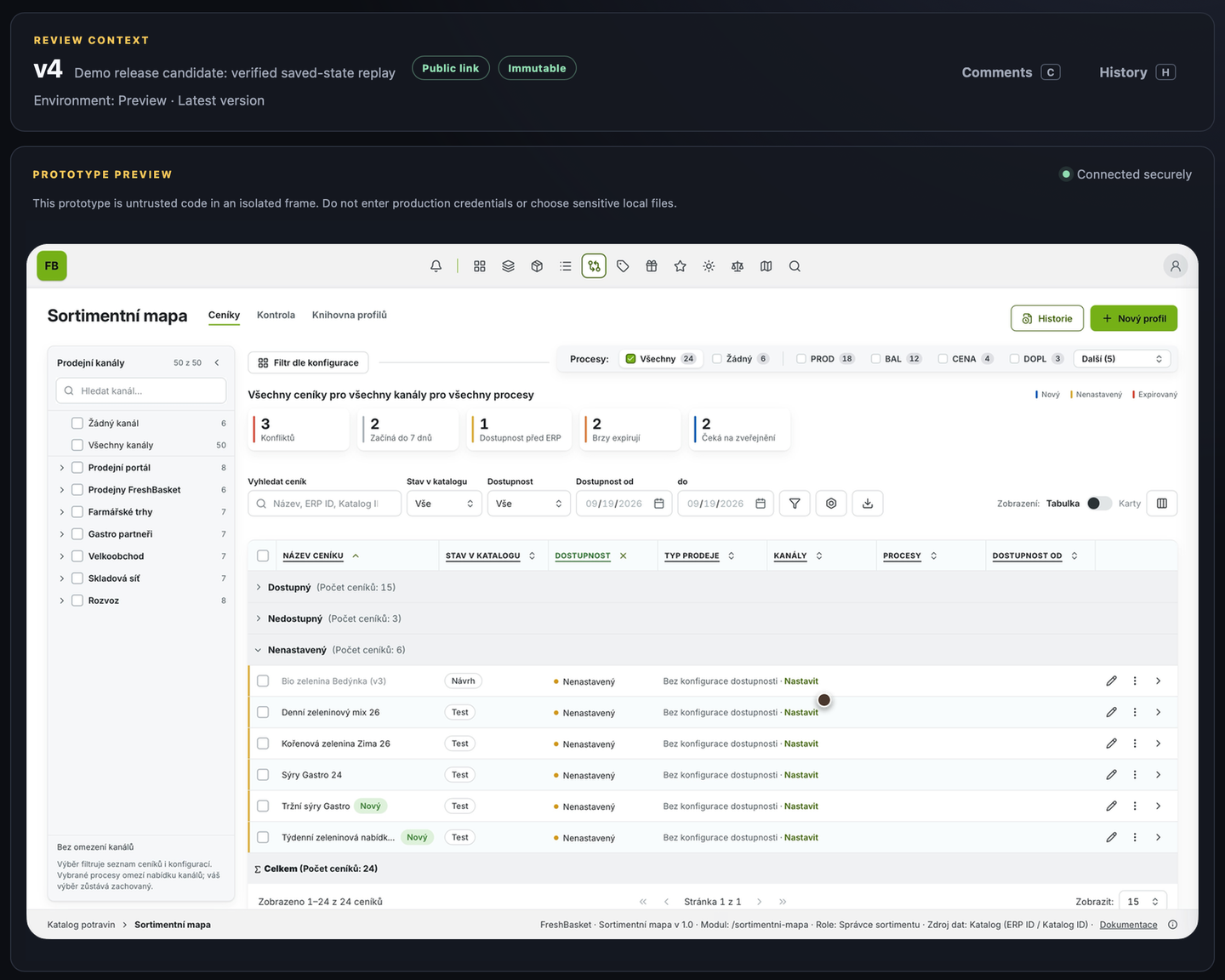Viewport: 1225px width, 980px height.
Task: Expand the Velkoobchod channel
Action: click(x=62, y=556)
